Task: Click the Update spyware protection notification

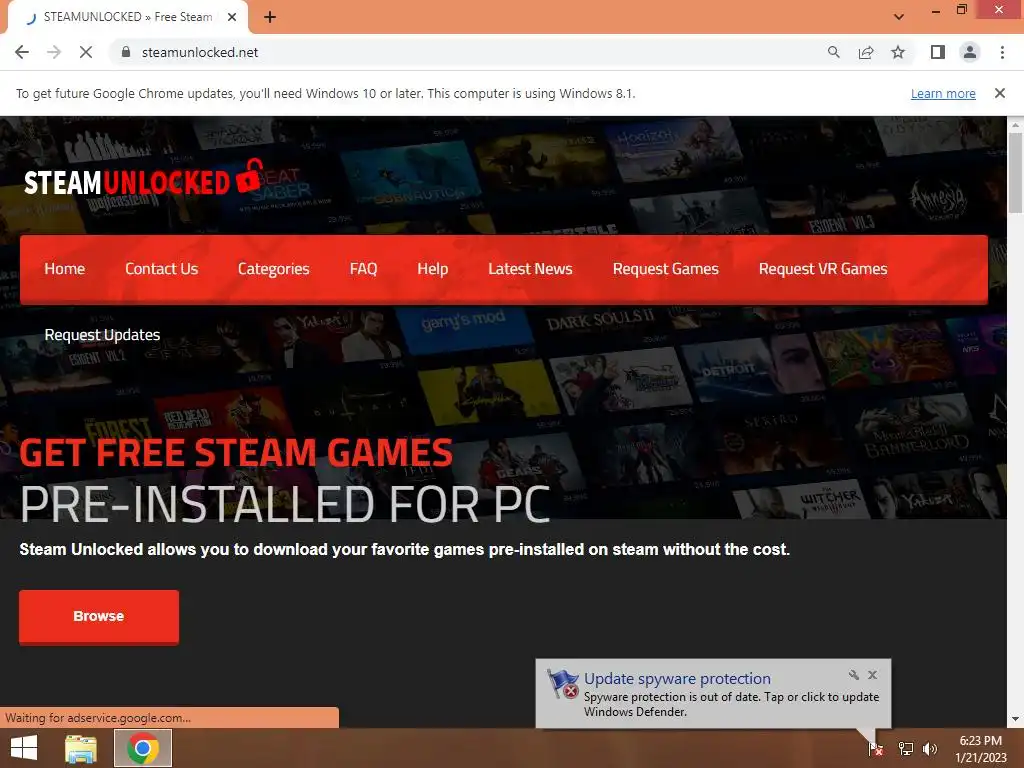Action: tap(713, 694)
